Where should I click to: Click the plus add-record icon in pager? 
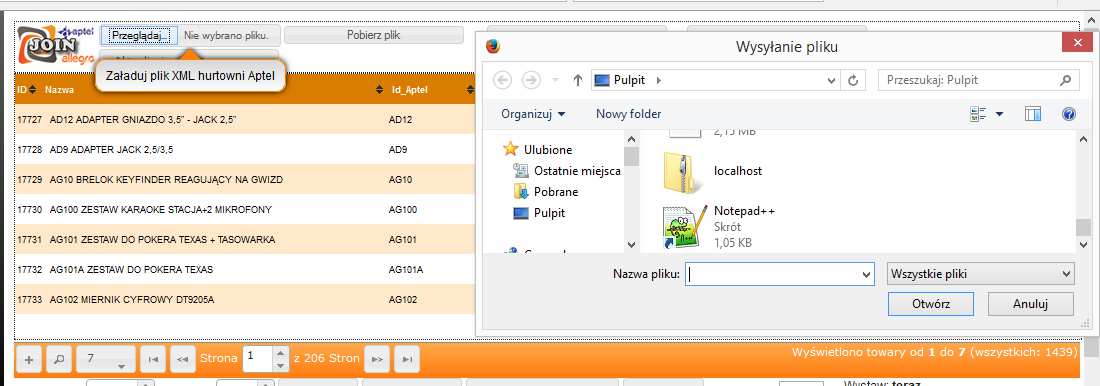coord(29,359)
